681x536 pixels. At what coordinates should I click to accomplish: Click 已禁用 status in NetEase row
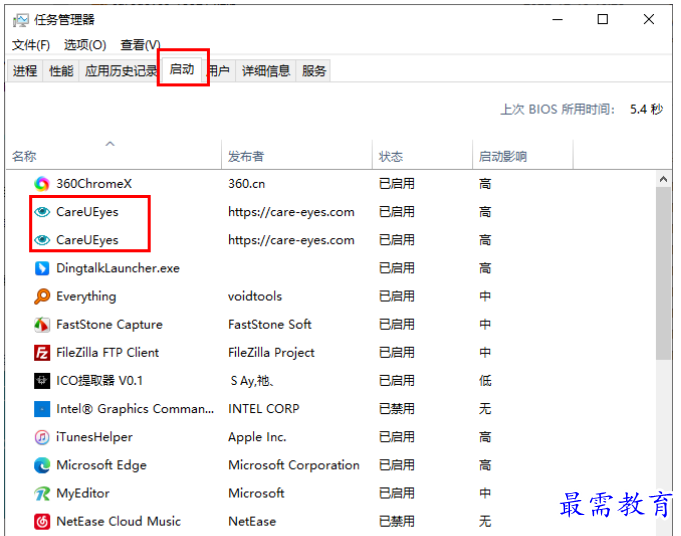pyautogui.click(x=397, y=521)
